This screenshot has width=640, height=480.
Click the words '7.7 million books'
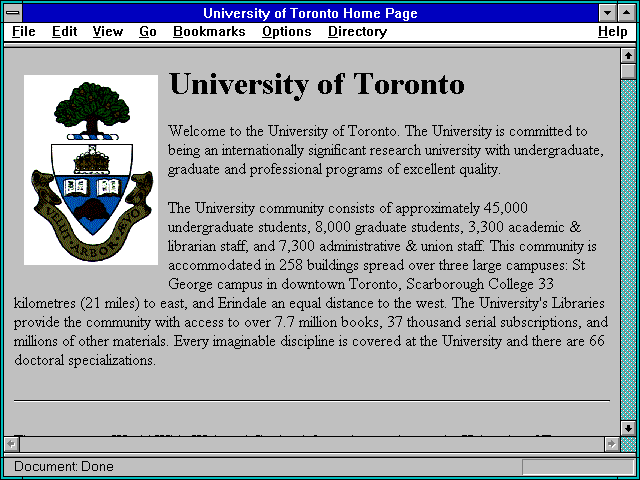(x=327, y=322)
